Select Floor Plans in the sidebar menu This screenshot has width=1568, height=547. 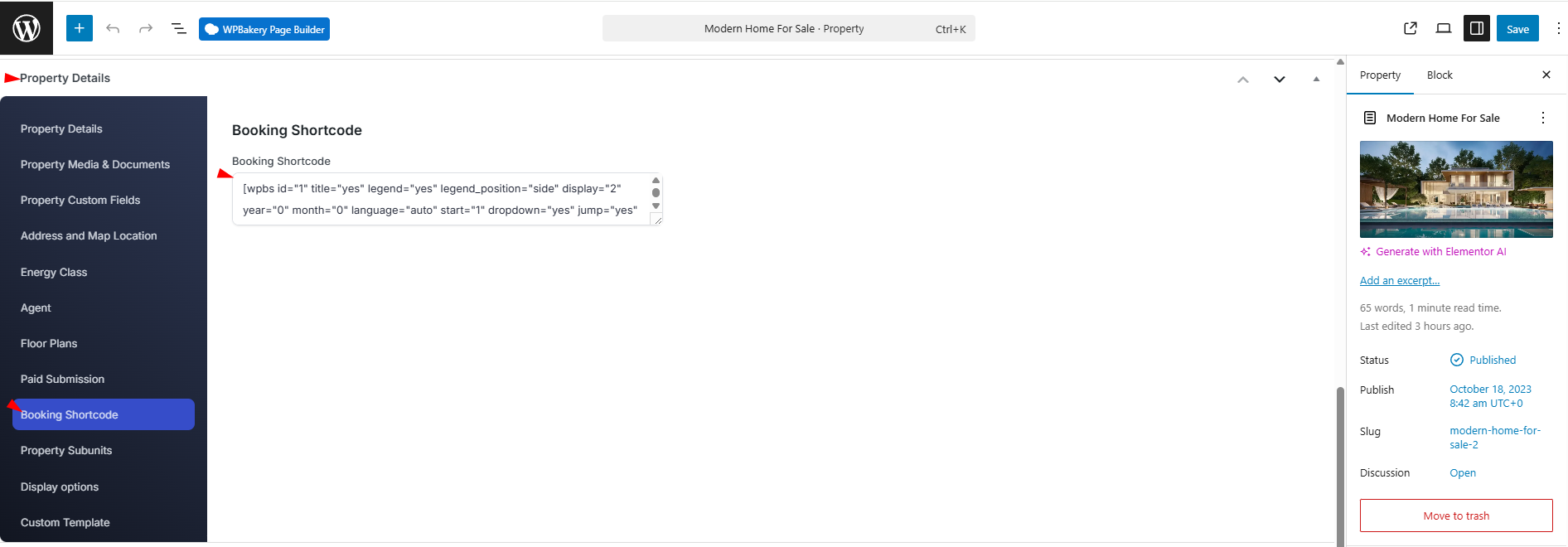49,343
